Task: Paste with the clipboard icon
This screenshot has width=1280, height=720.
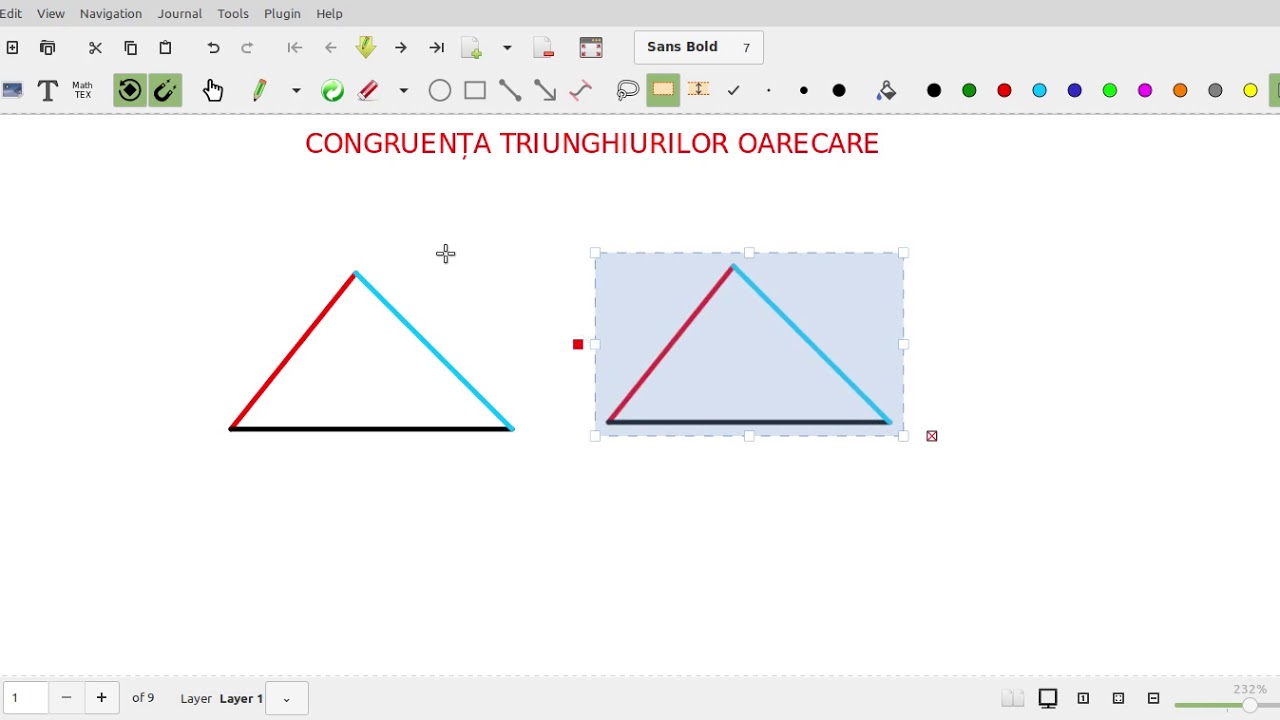Action: coord(165,47)
